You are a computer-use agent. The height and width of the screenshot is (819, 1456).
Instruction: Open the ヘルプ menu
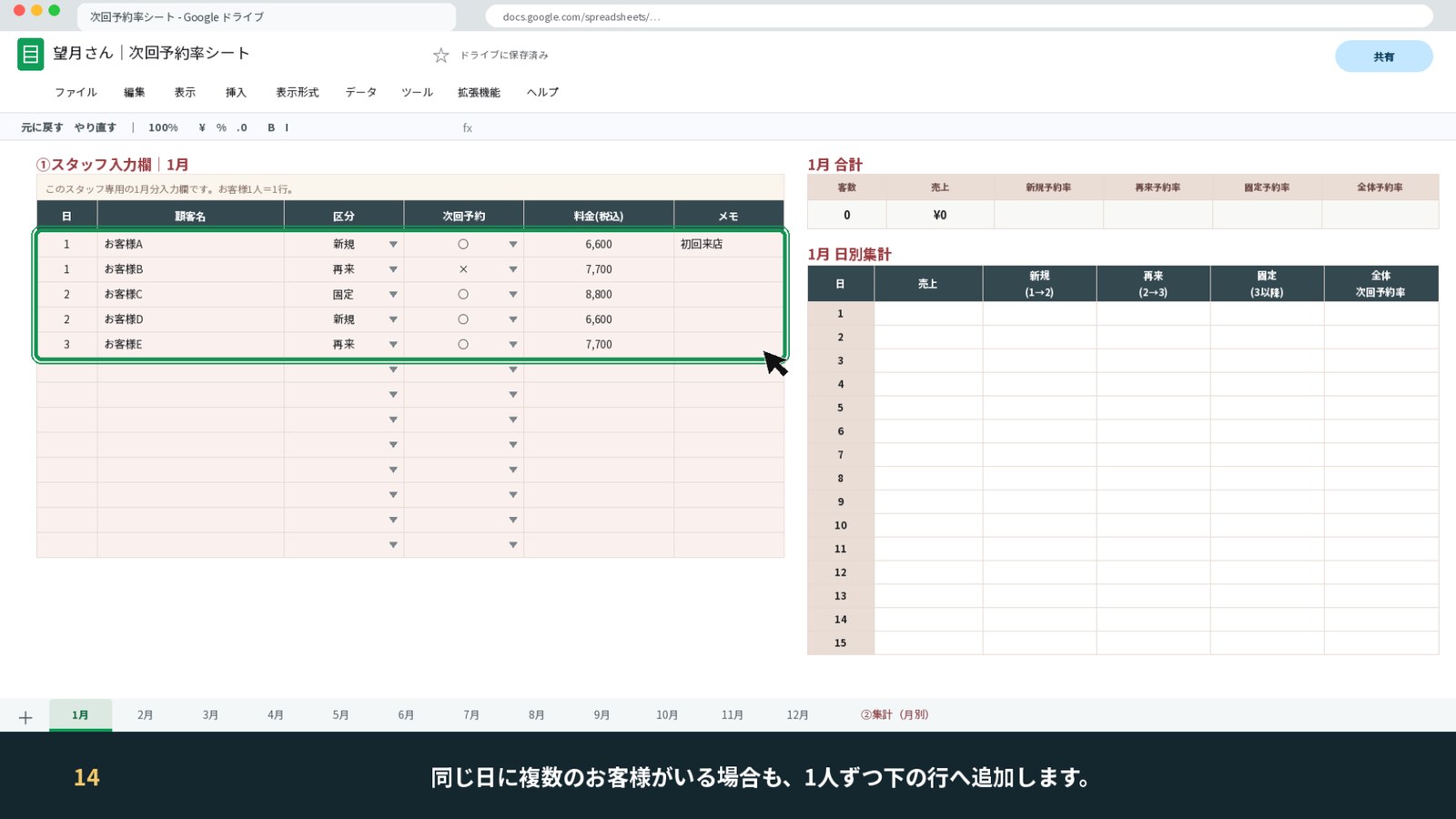pos(542,93)
